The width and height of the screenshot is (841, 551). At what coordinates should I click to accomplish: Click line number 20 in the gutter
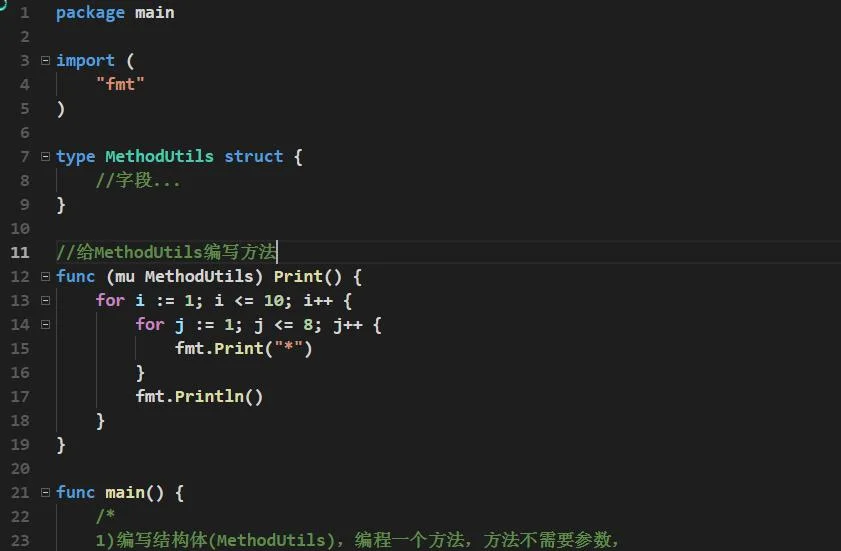tap(20, 469)
